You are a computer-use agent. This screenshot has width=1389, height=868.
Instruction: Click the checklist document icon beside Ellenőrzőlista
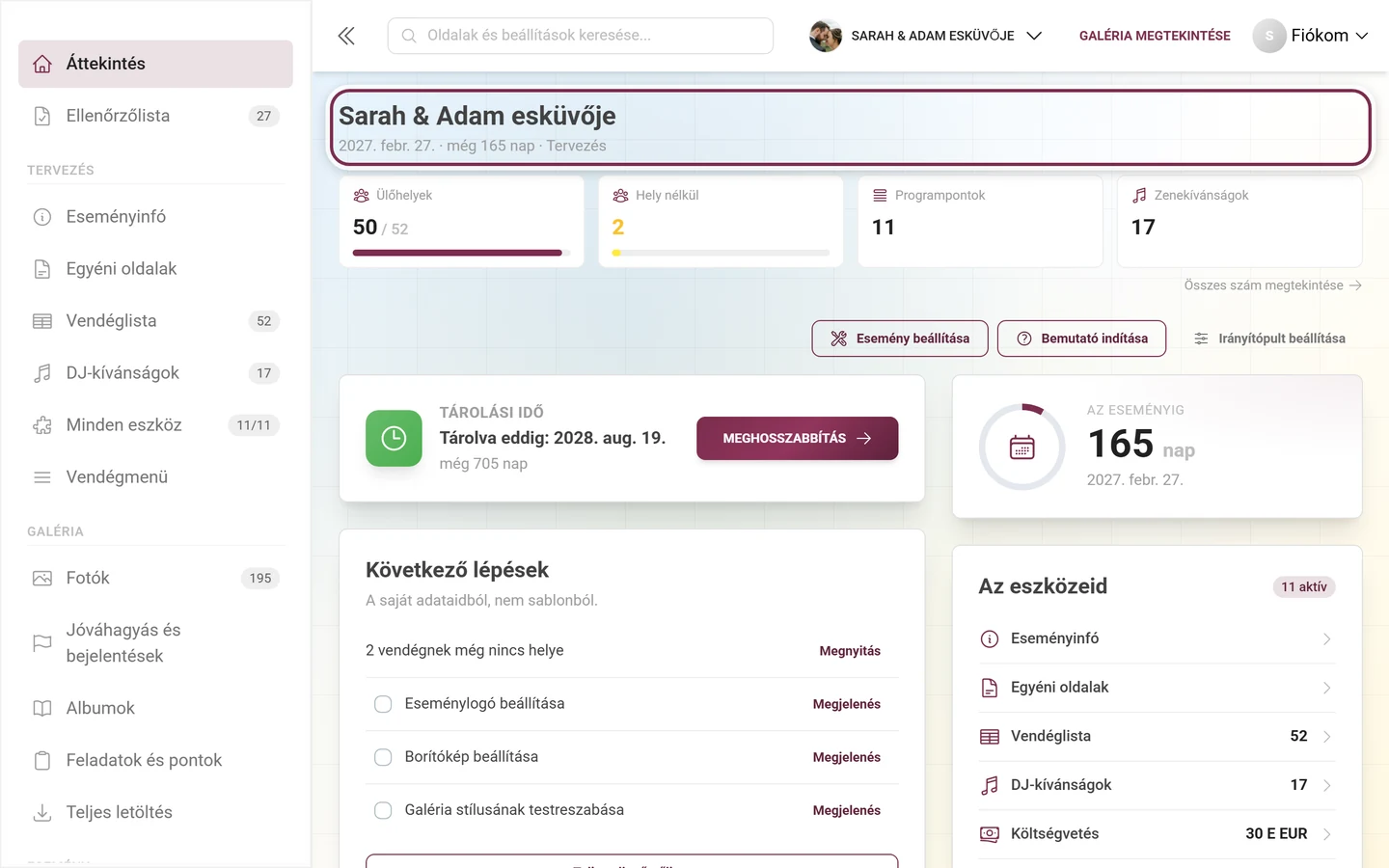pyautogui.click(x=42, y=116)
